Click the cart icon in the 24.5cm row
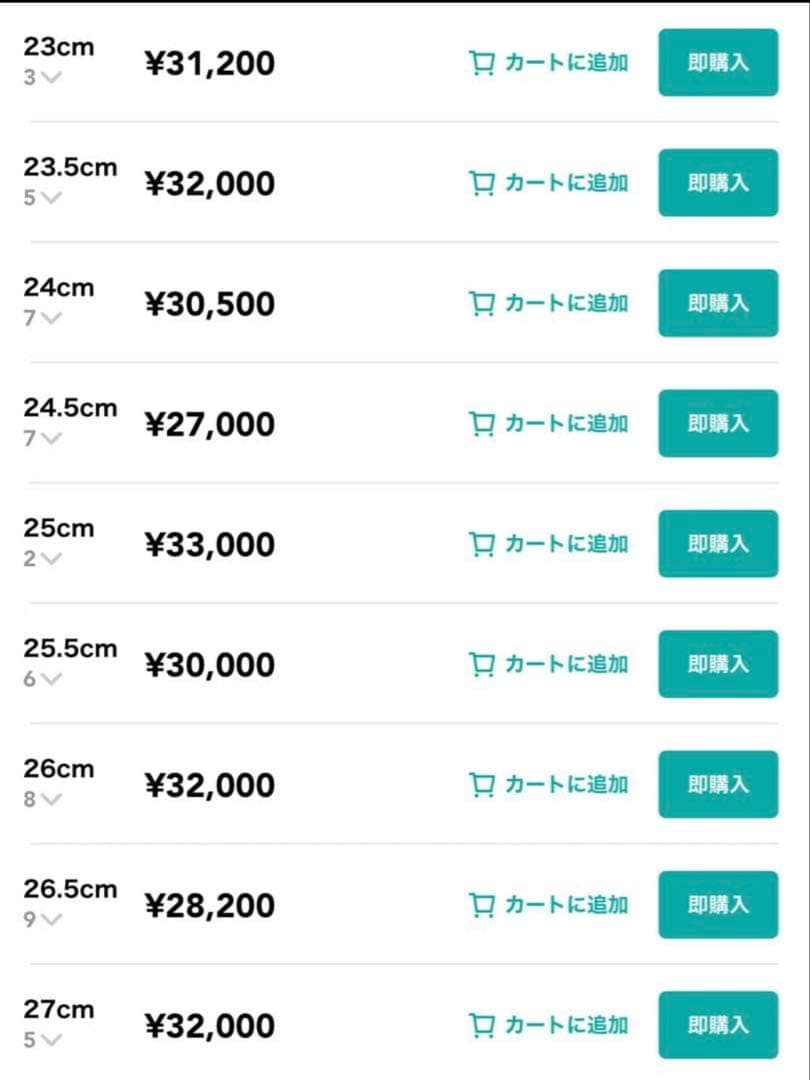Viewport: 810px width, 1080px height. [x=482, y=424]
